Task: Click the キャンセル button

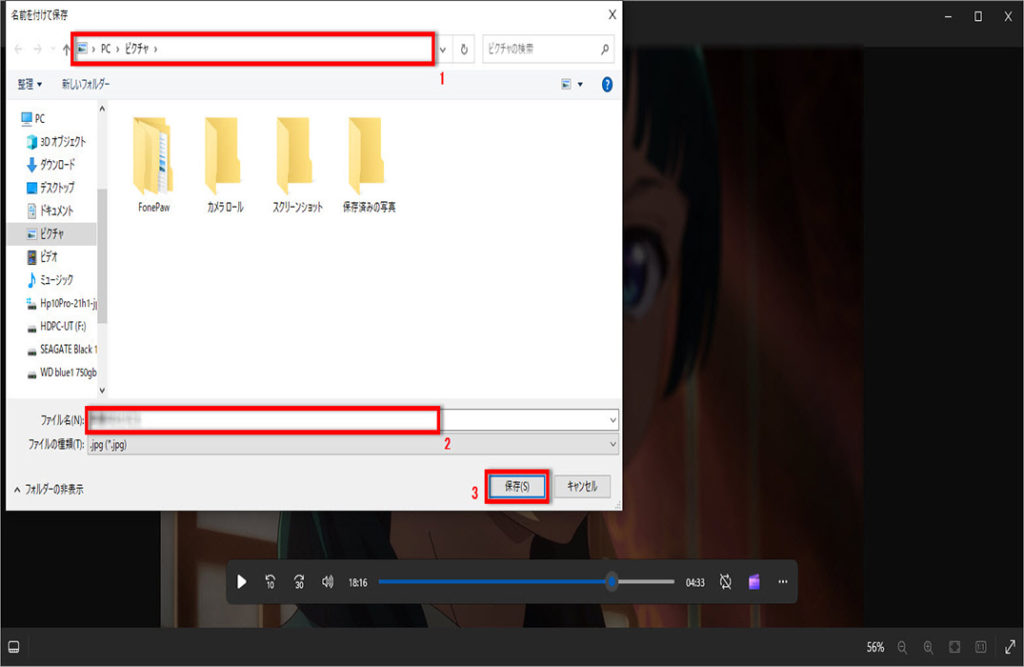Action: tap(582, 486)
